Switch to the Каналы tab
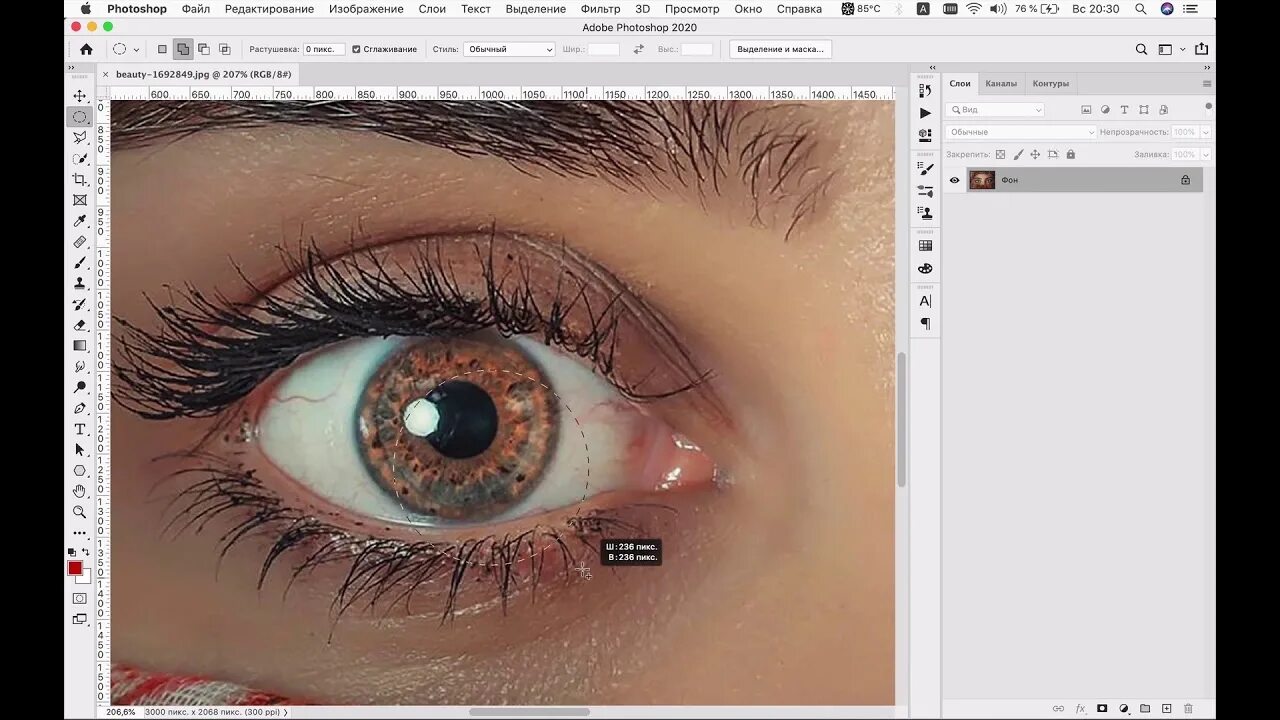This screenshot has width=1280, height=720. tap(1000, 84)
